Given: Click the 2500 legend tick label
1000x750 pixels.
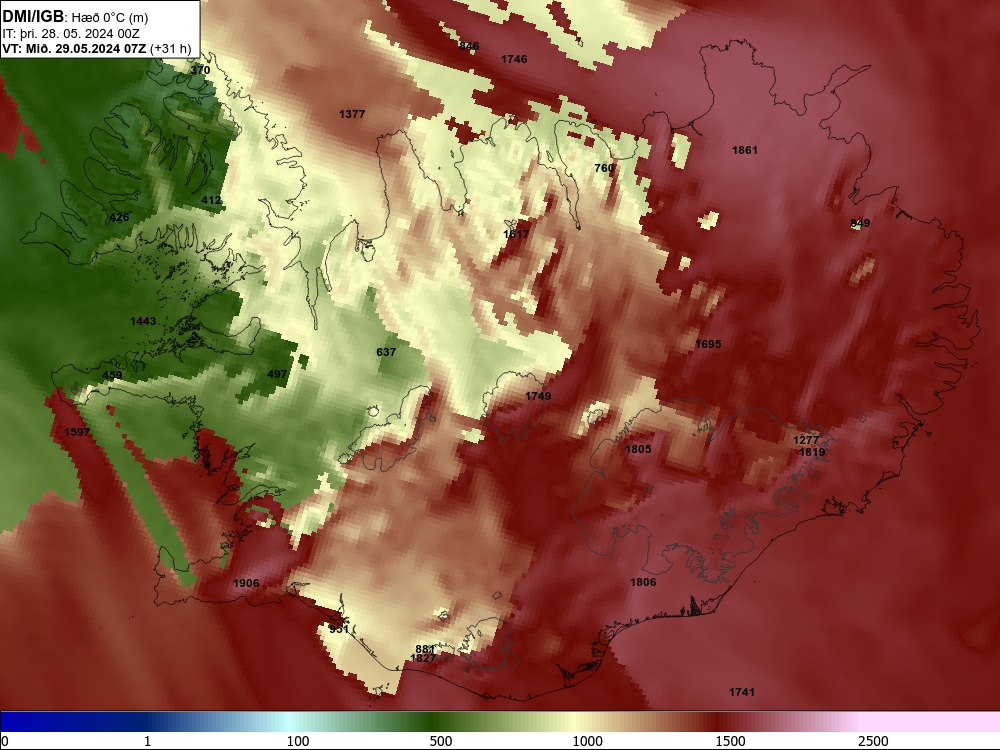Looking at the screenshot, I should coord(873,741).
